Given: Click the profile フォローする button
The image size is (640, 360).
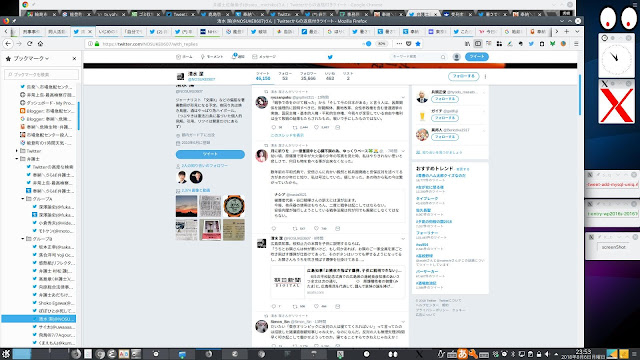Looking at the screenshot, I should [464, 76].
